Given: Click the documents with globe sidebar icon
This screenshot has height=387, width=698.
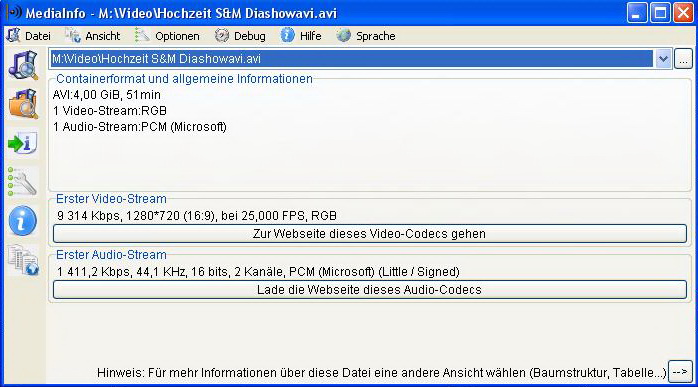Looking at the screenshot, I should 23,260.
